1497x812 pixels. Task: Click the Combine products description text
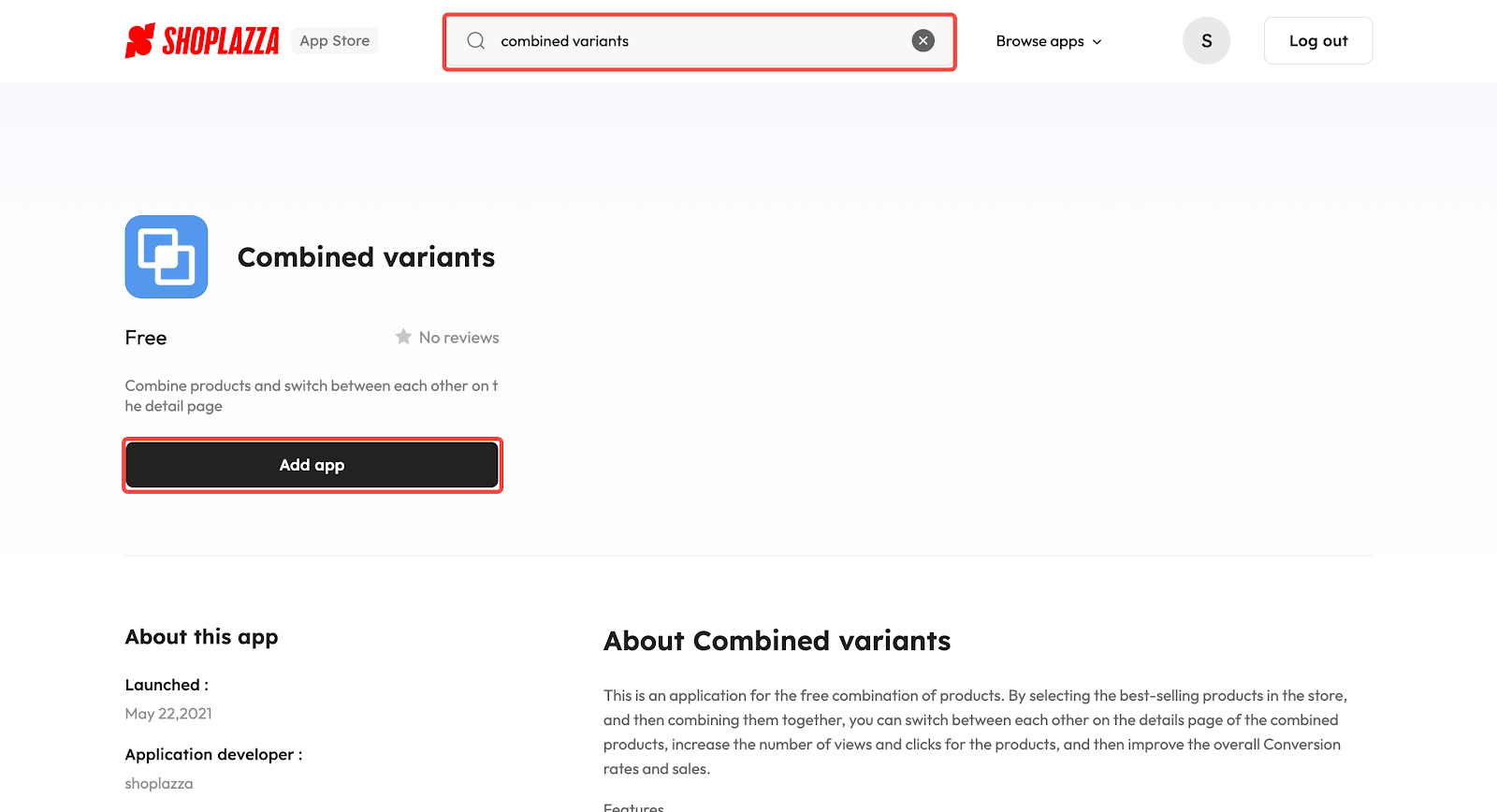click(x=312, y=396)
